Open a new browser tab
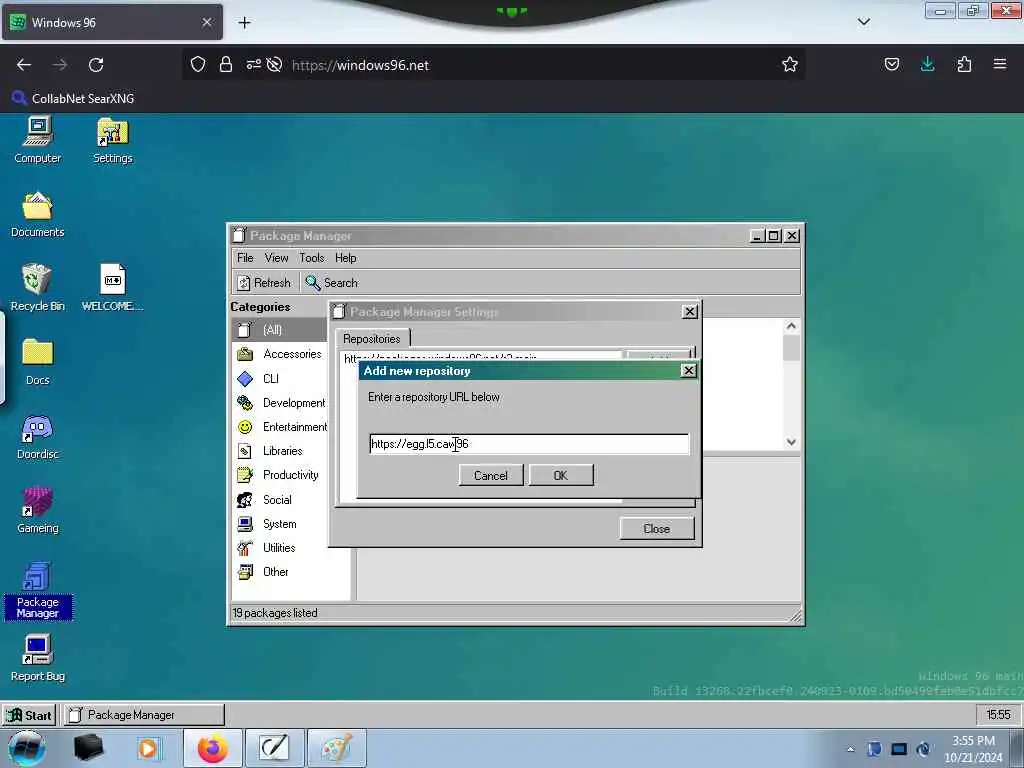1024x768 pixels. 244,23
